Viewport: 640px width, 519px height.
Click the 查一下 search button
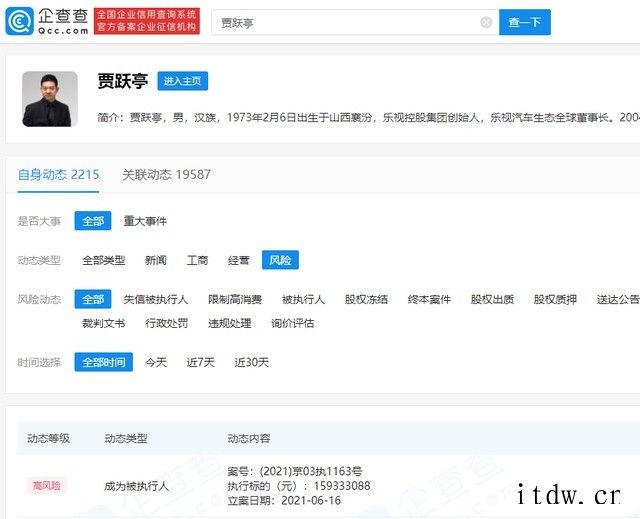click(x=524, y=22)
